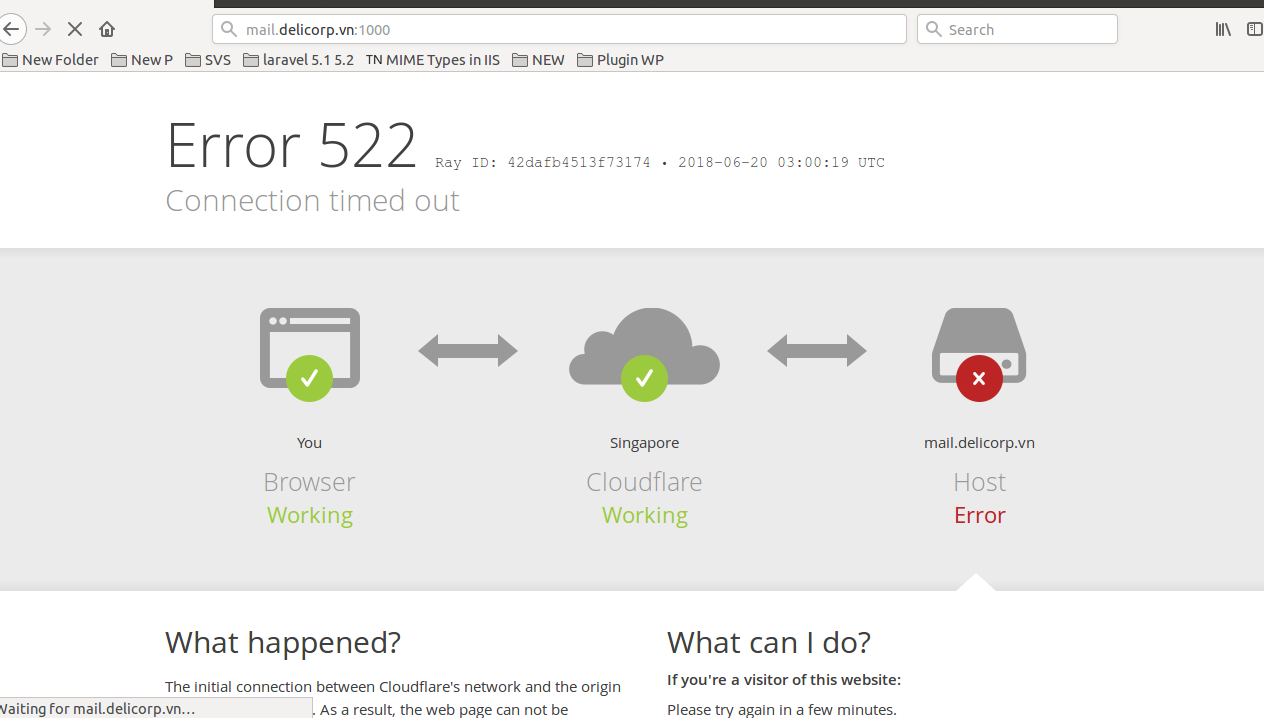The height and width of the screenshot is (718, 1264).
Task: Open the laravel 5.1 5.2 bookmark folder
Action: click(x=299, y=60)
